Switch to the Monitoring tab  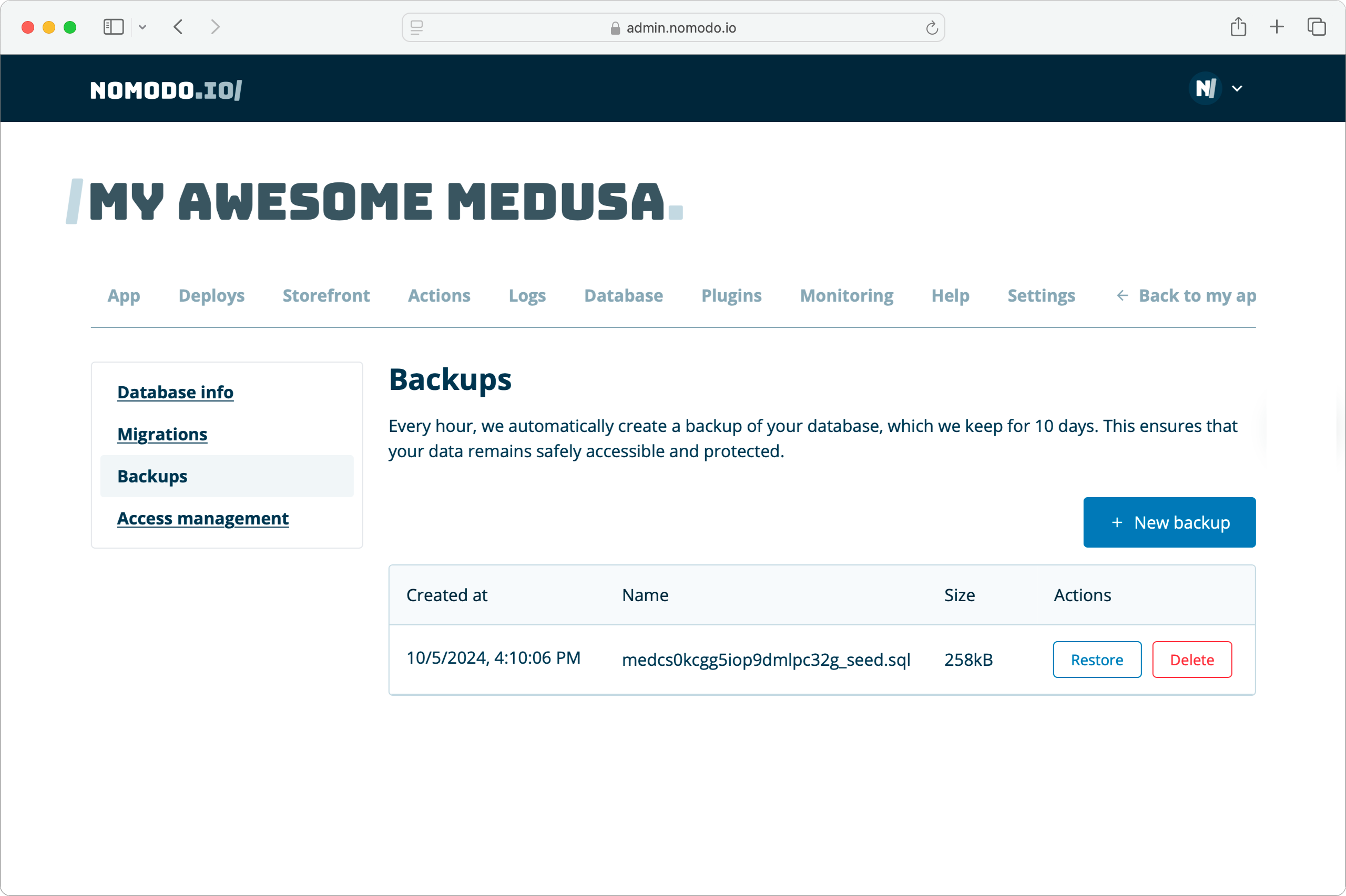[x=847, y=295]
